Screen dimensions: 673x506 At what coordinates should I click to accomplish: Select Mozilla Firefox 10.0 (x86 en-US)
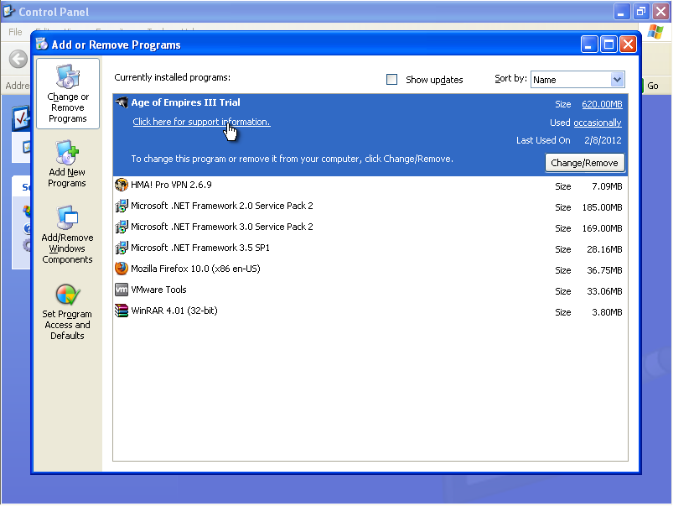click(x=370, y=270)
